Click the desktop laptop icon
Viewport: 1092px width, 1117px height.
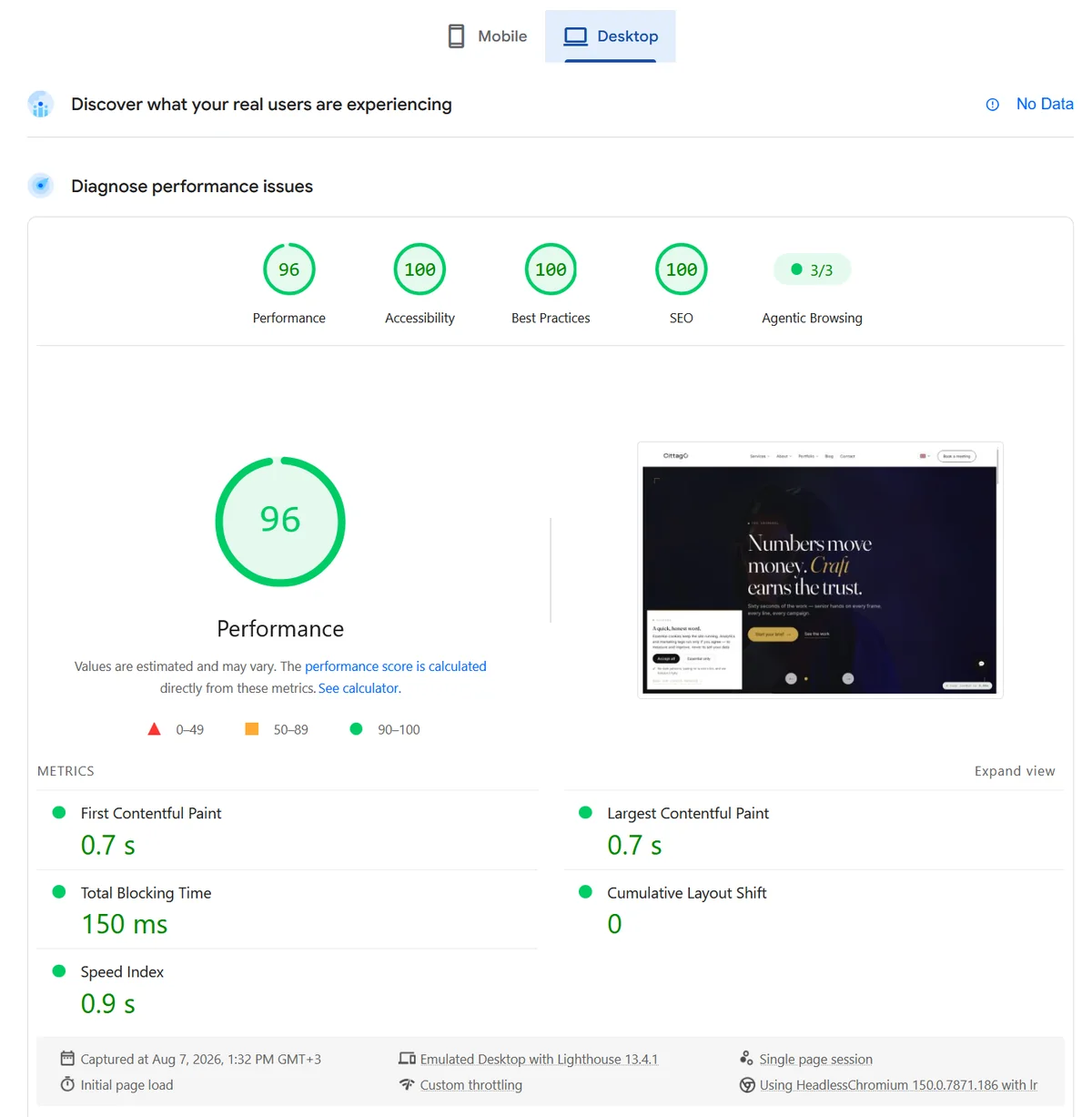coord(575,36)
